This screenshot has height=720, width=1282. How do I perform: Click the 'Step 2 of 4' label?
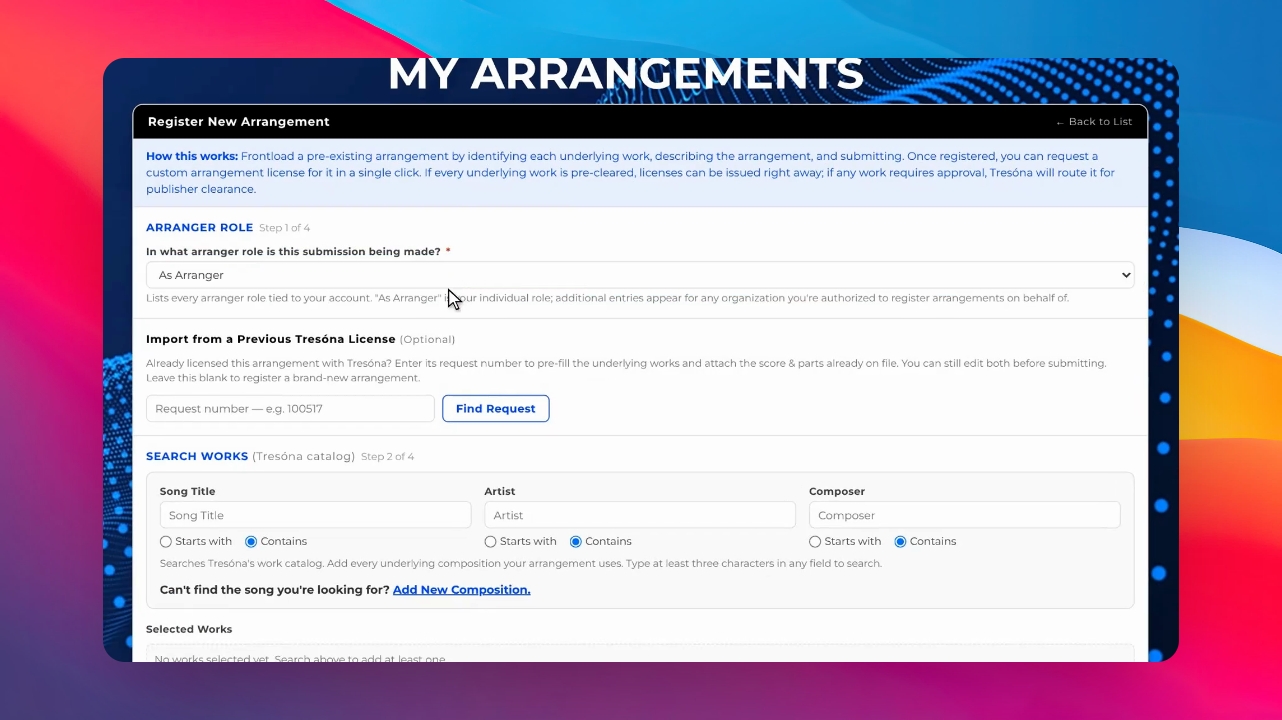point(387,457)
